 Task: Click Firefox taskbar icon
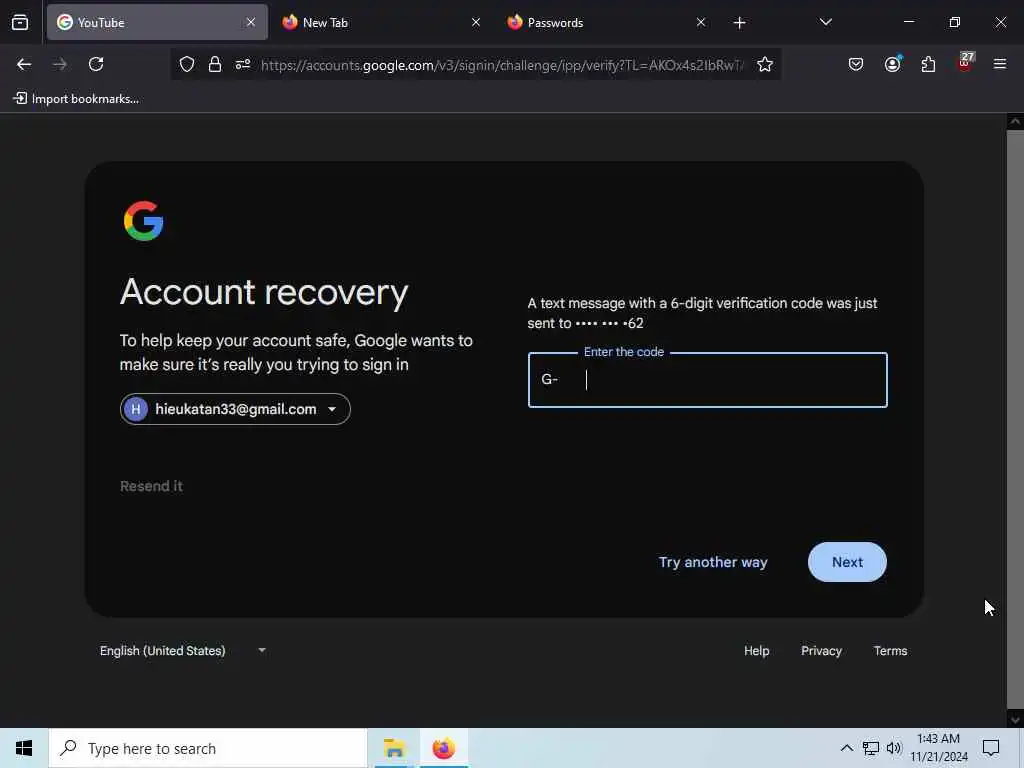(x=443, y=748)
